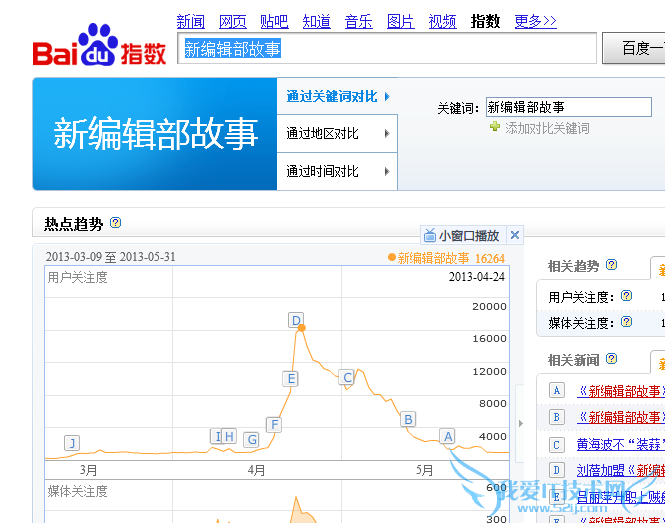Click marker J on the trend chart

[x=71, y=442]
